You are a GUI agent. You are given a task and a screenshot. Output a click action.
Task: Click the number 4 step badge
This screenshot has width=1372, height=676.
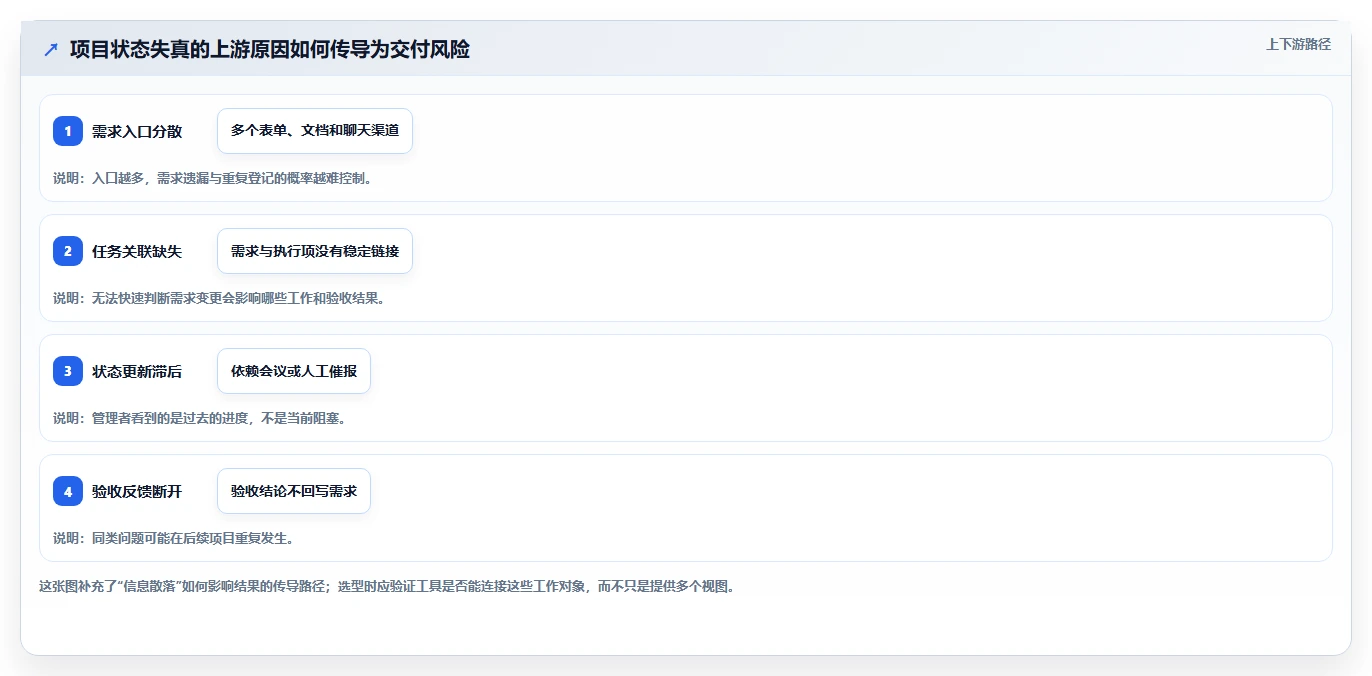(x=68, y=491)
